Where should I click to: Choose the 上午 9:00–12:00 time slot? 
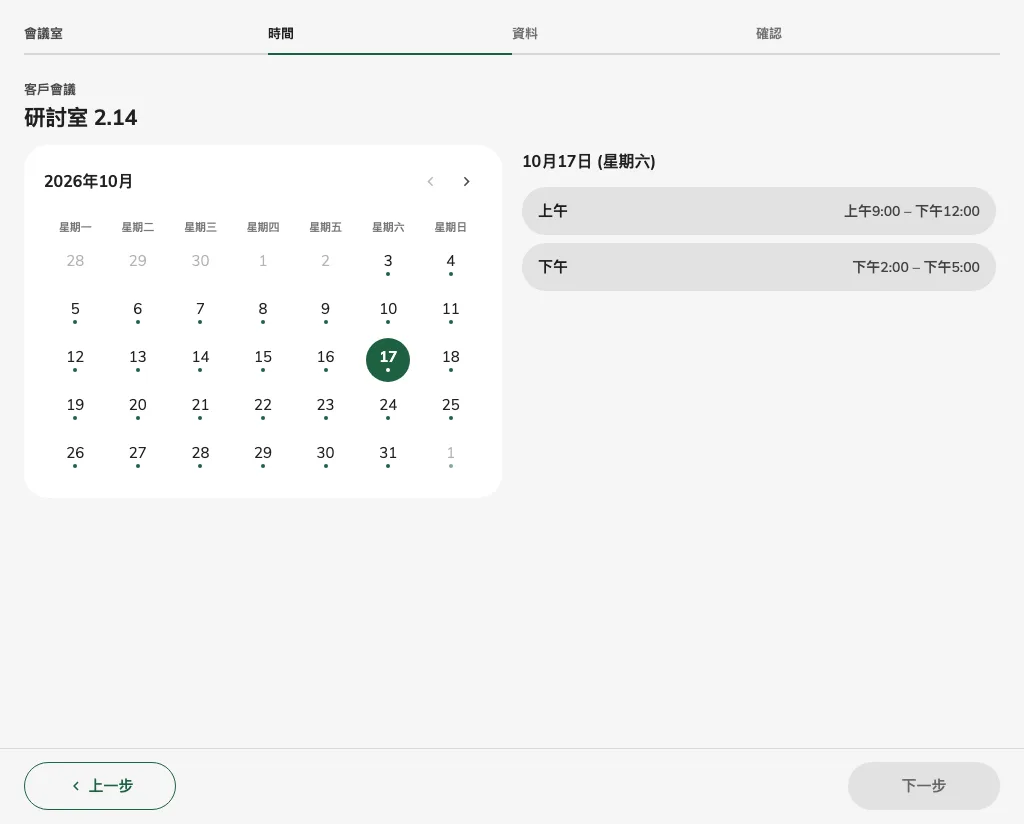point(758,211)
